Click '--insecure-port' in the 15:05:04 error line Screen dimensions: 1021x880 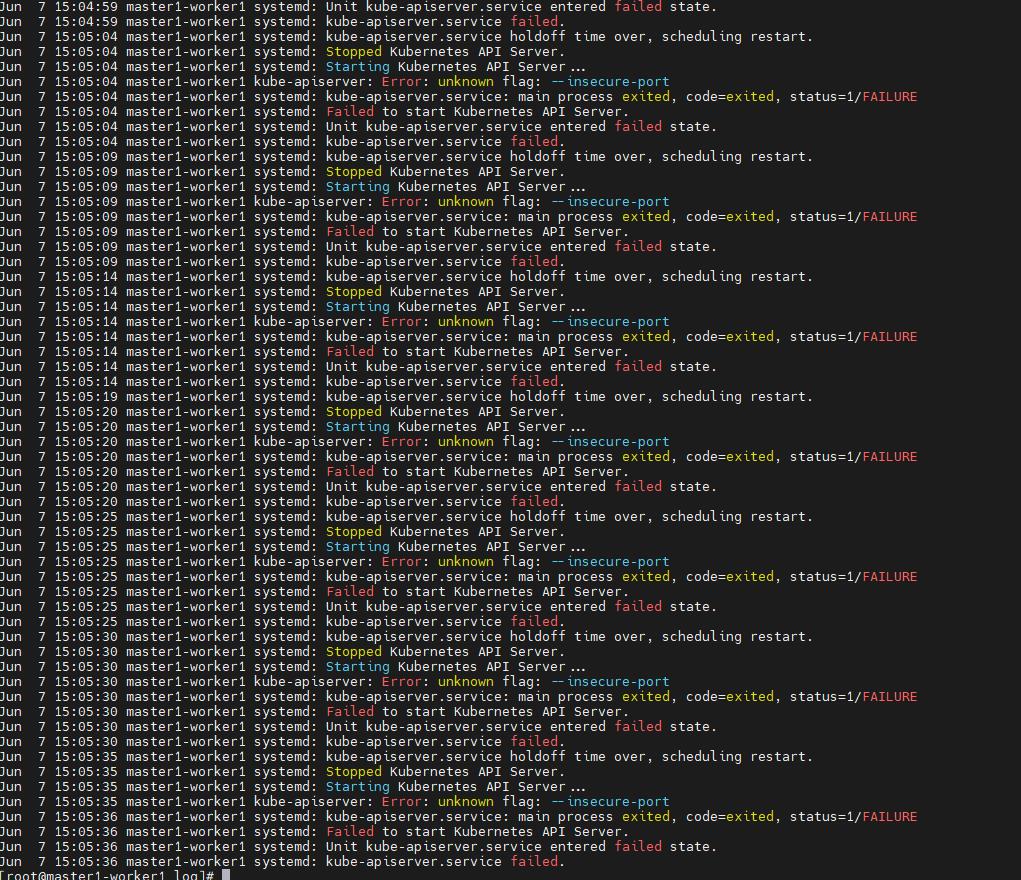click(610, 81)
